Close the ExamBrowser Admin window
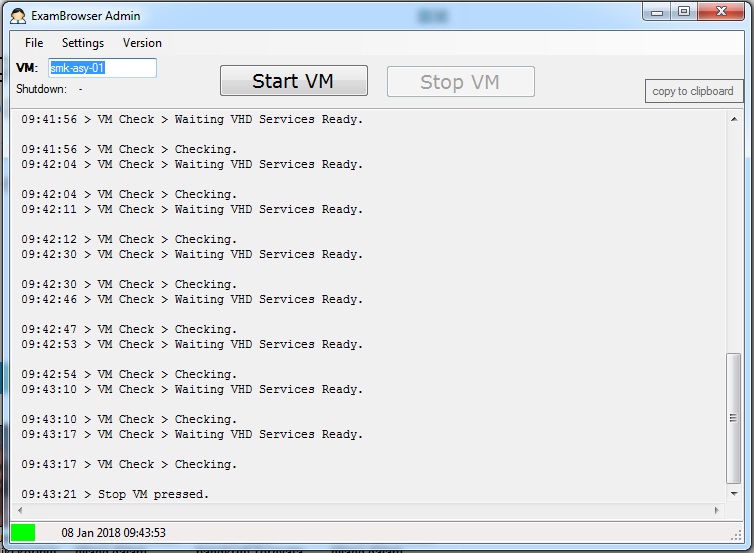 coord(721,12)
